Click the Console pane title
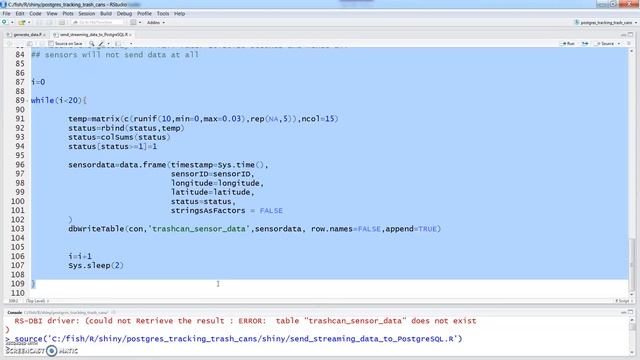 pos(14,312)
